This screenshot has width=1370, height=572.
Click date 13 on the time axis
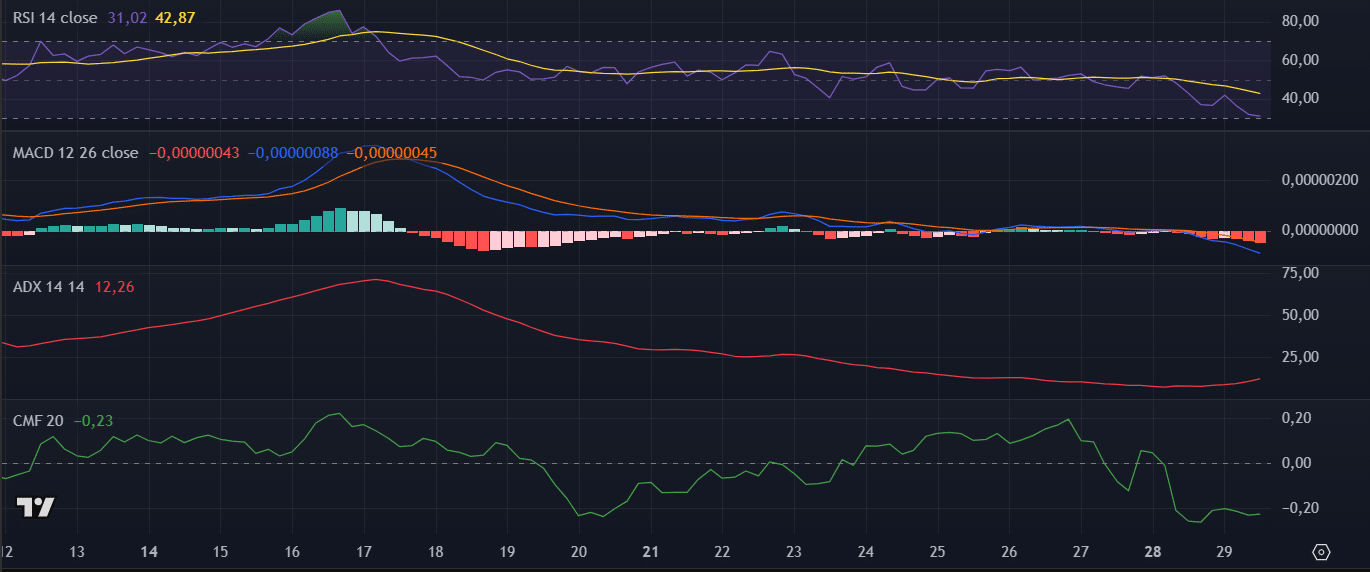[x=77, y=552]
